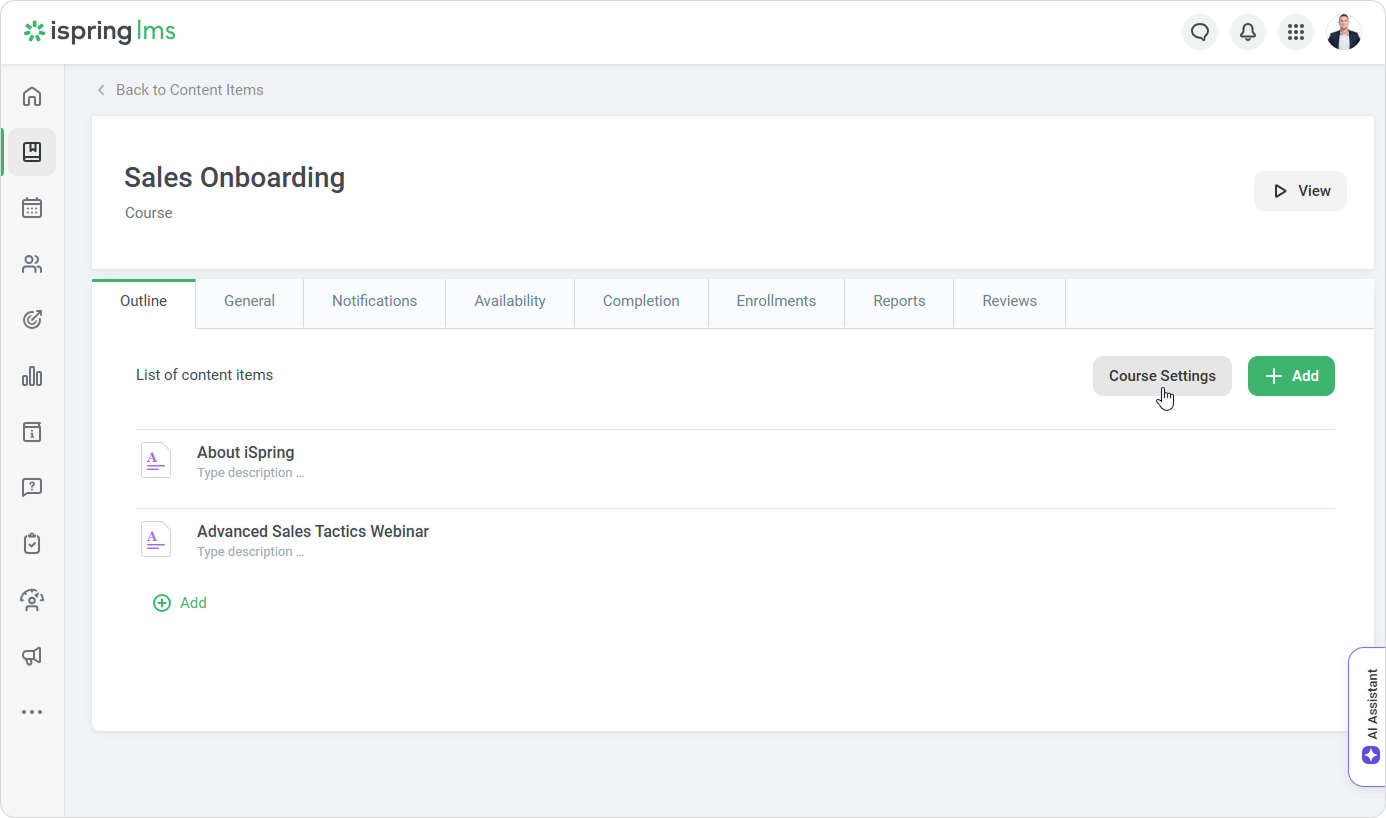Open the Home icon in sidebar

[x=32, y=96]
